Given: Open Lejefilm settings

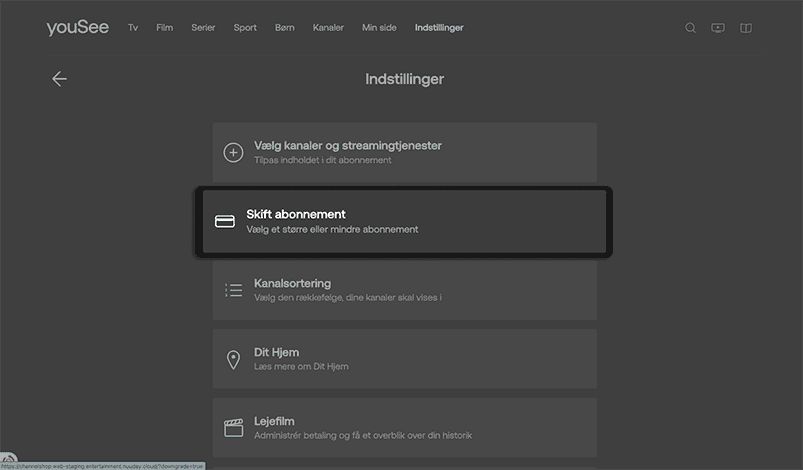Looking at the screenshot, I should [x=405, y=428].
